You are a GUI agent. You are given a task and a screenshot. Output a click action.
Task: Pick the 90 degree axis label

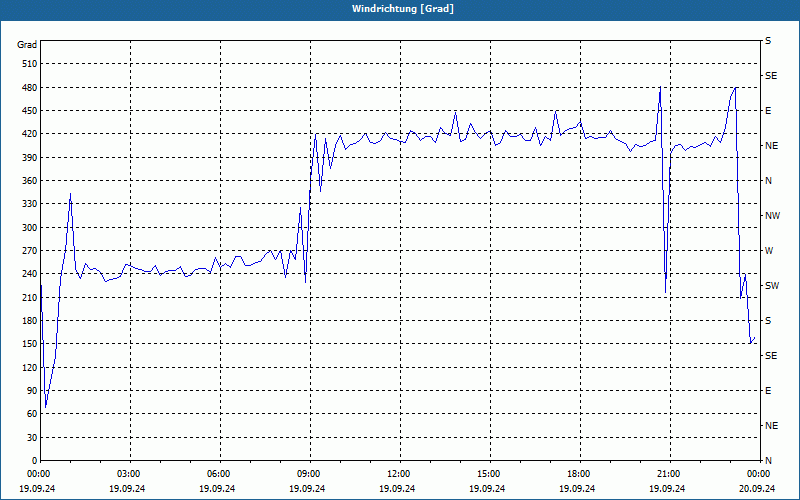[x=32, y=391]
